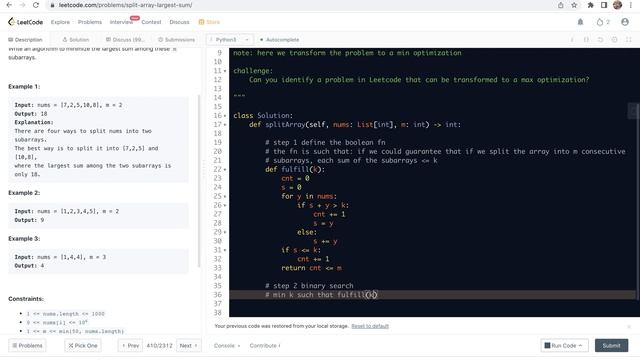Open the Python3 language dropdown
The height and width of the screenshot is (360, 640).
click(229, 40)
